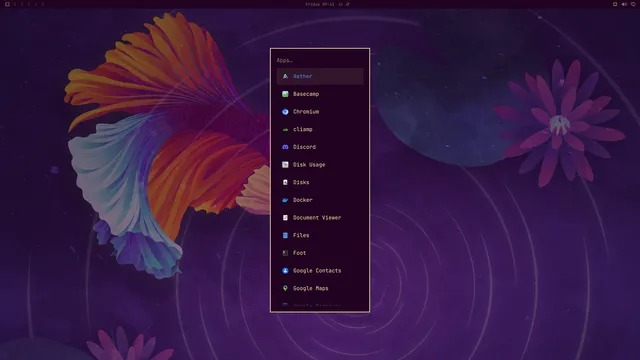Screen dimensions: 640x360
Task: Click the icon at far left of top bar
Action: coord(7,4)
